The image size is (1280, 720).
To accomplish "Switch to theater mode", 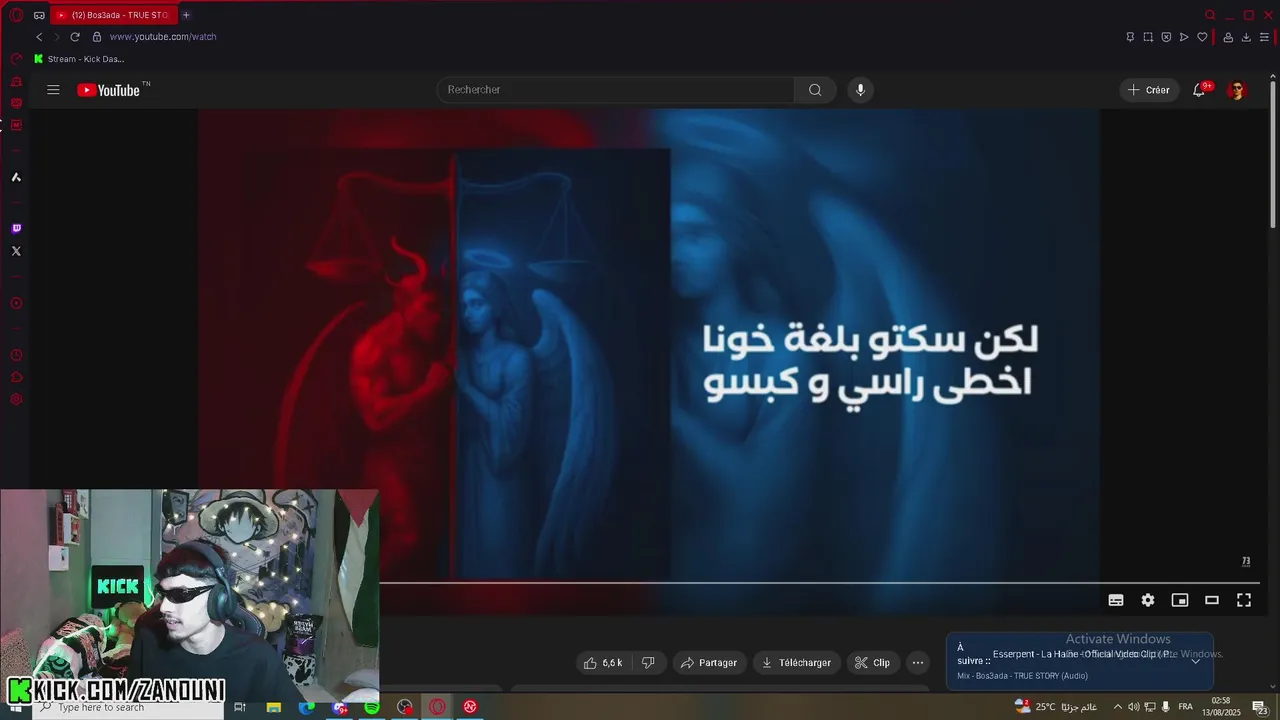I will coord(1212,600).
